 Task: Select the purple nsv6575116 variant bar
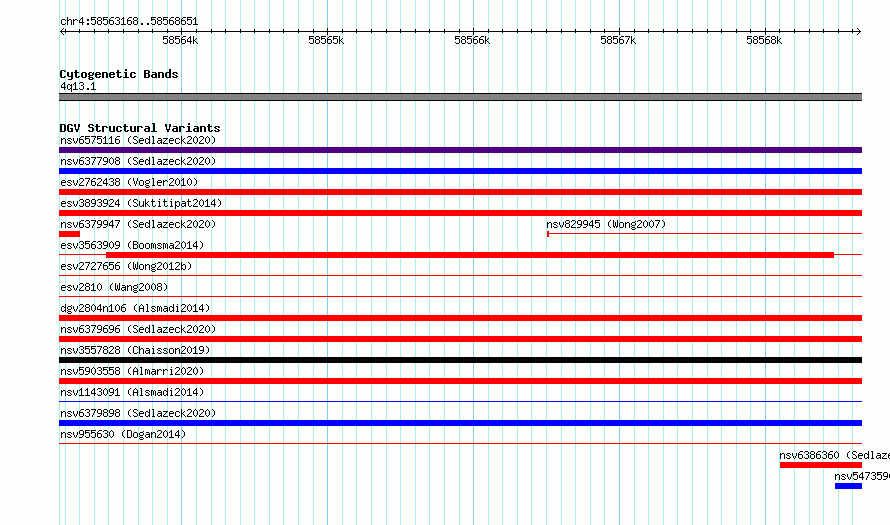(460, 150)
